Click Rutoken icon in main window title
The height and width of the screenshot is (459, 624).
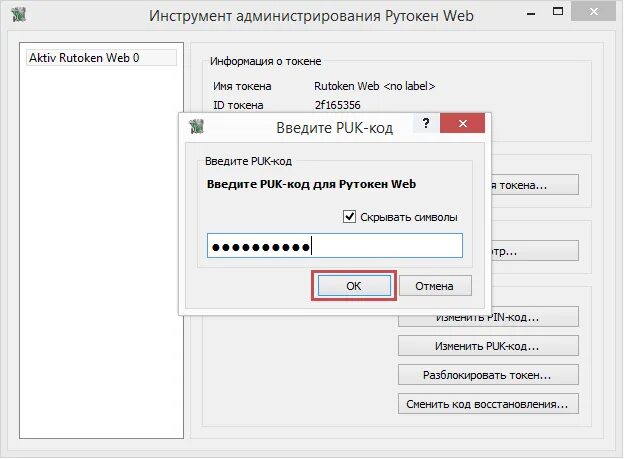pyautogui.click(x=18, y=15)
